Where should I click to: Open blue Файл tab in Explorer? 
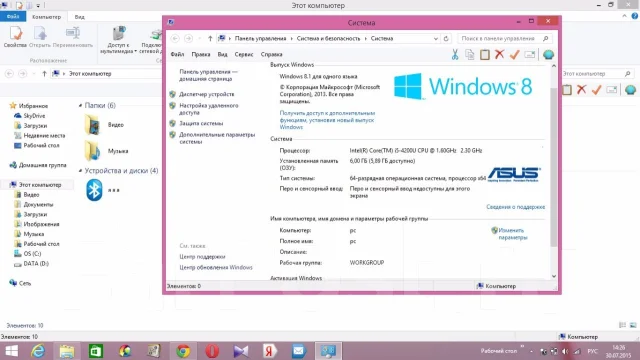coord(13,16)
